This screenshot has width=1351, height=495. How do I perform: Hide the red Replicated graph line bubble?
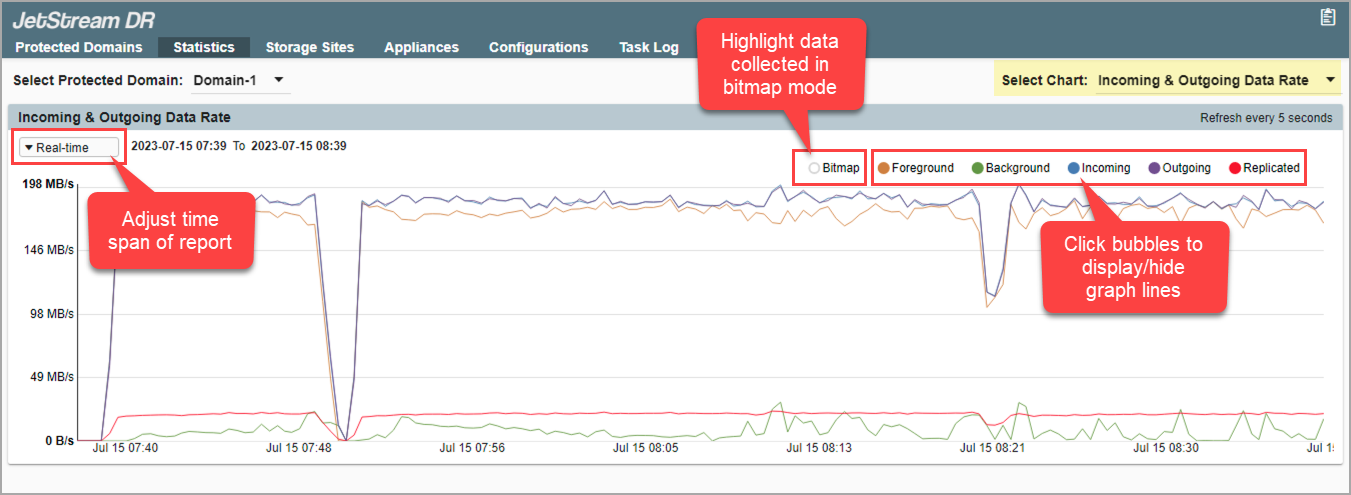coord(1234,168)
